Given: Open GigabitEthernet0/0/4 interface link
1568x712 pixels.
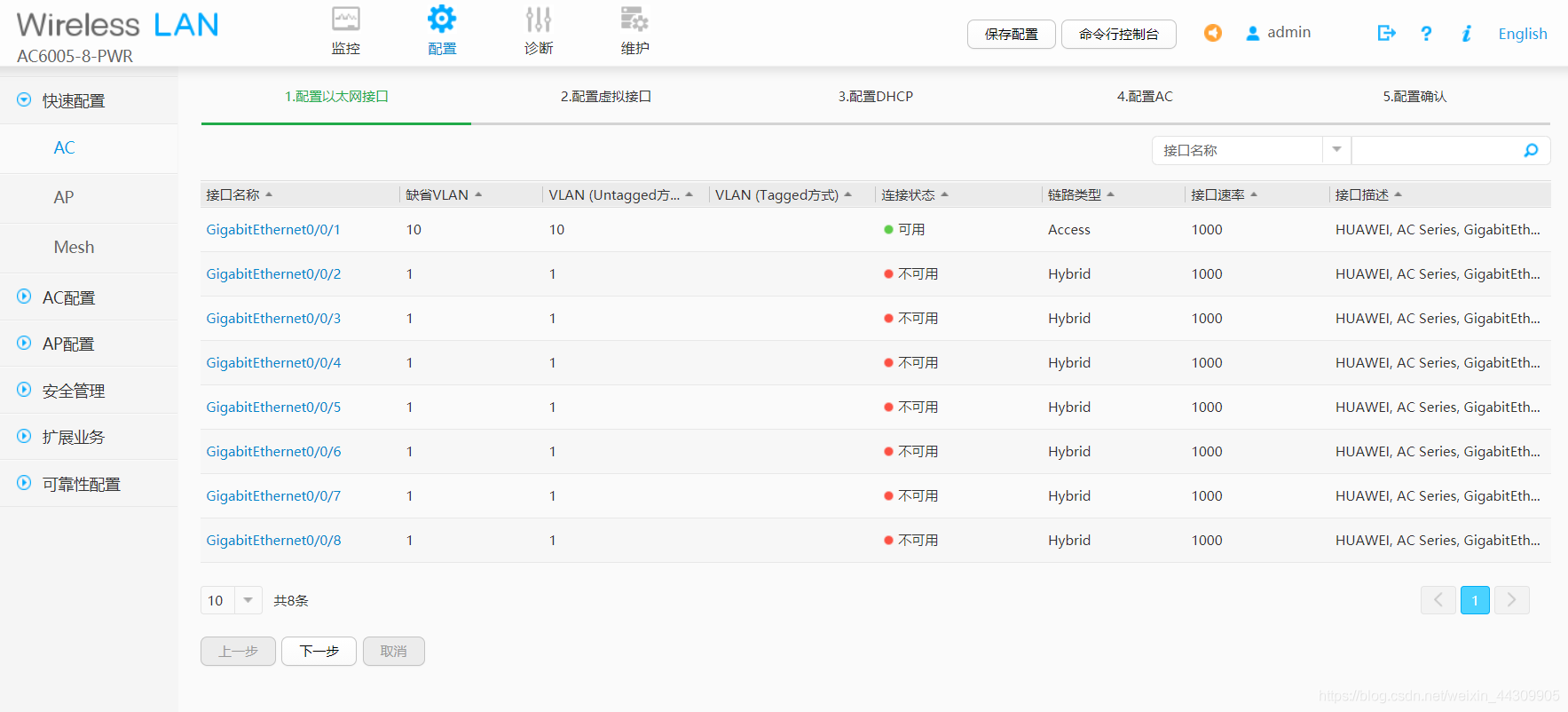Looking at the screenshot, I should click(273, 362).
